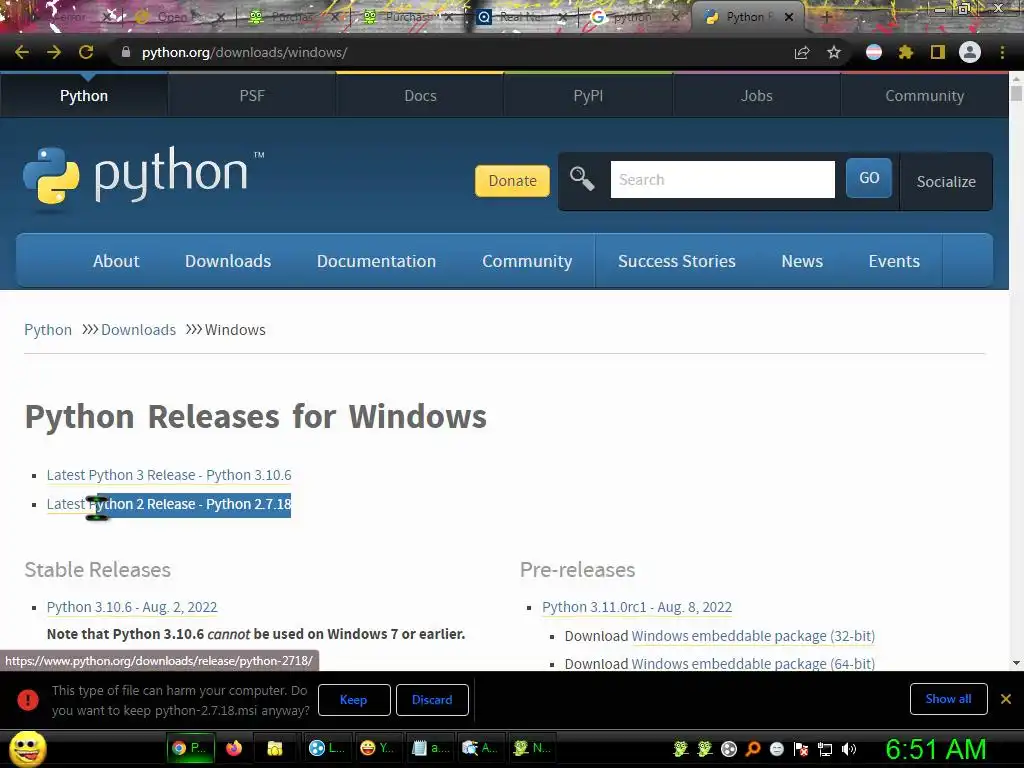Open a new browser tab

826,17
